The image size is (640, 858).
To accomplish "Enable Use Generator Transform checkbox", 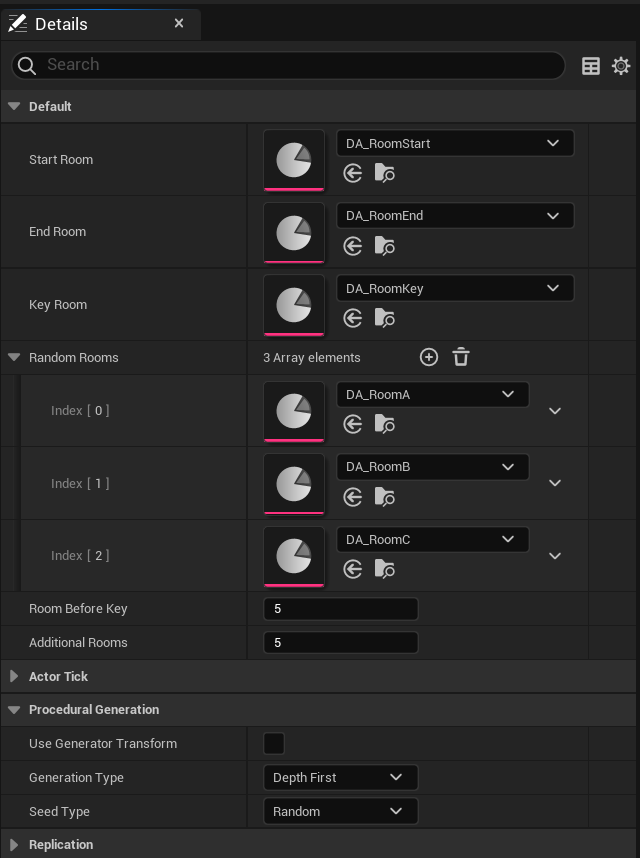I will click(x=274, y=743).
